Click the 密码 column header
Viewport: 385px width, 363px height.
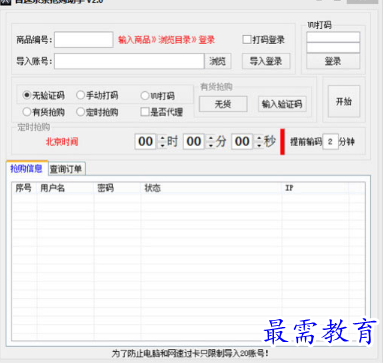point(117,188)
